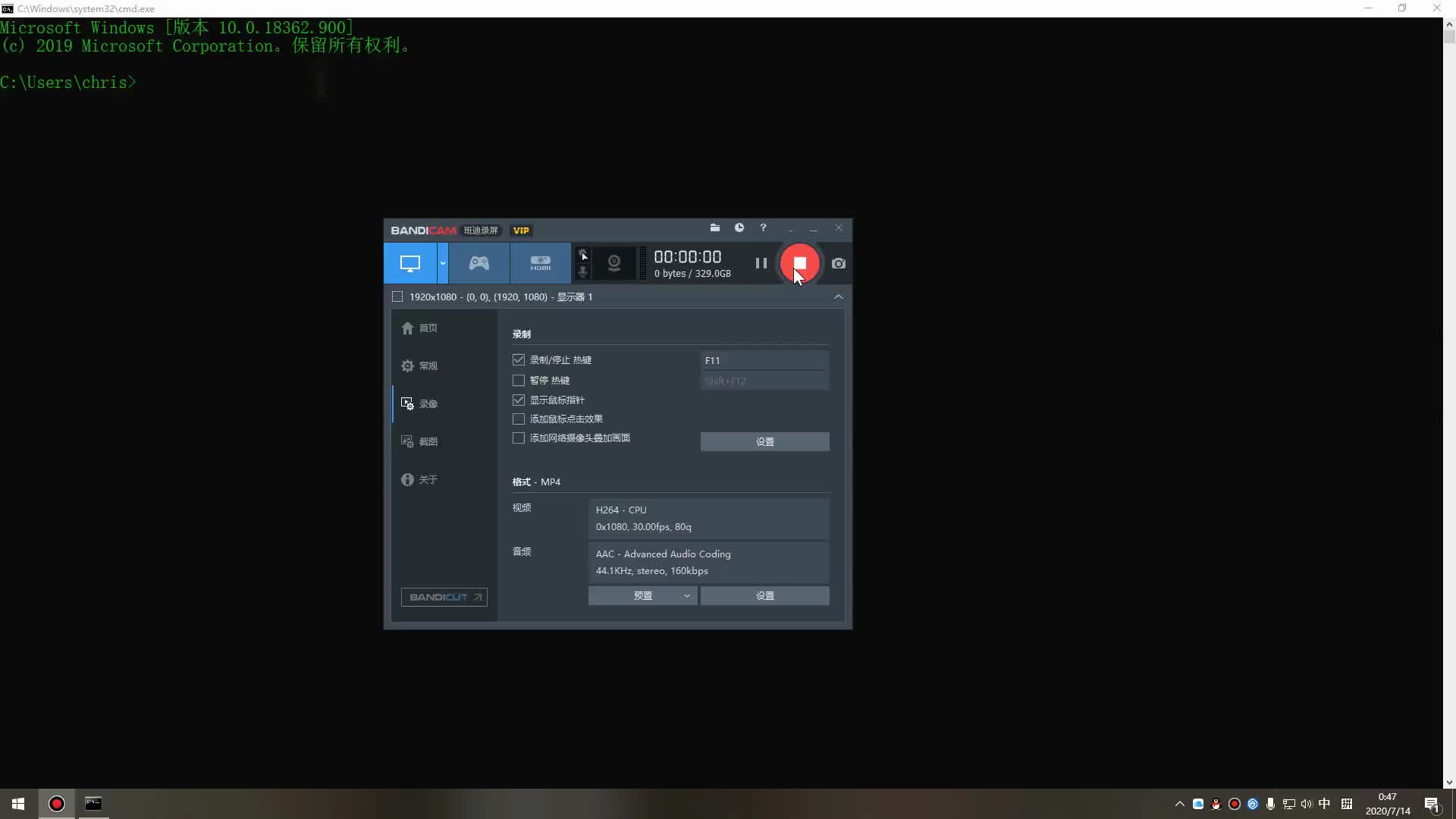1456x819 pixels.
Task: Enable 暂停 热键 checkbox
Action: tap(519, 380)
